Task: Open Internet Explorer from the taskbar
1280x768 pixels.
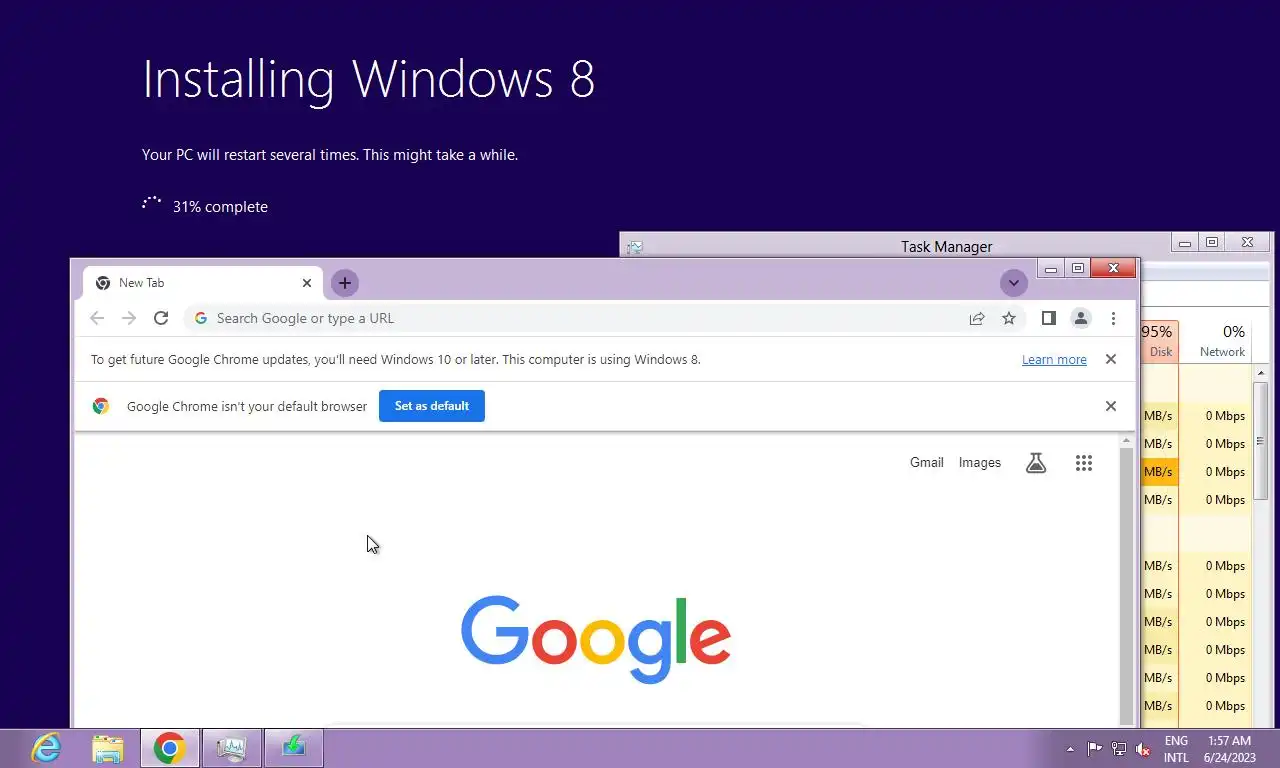Action: click(x=46, y=748)
